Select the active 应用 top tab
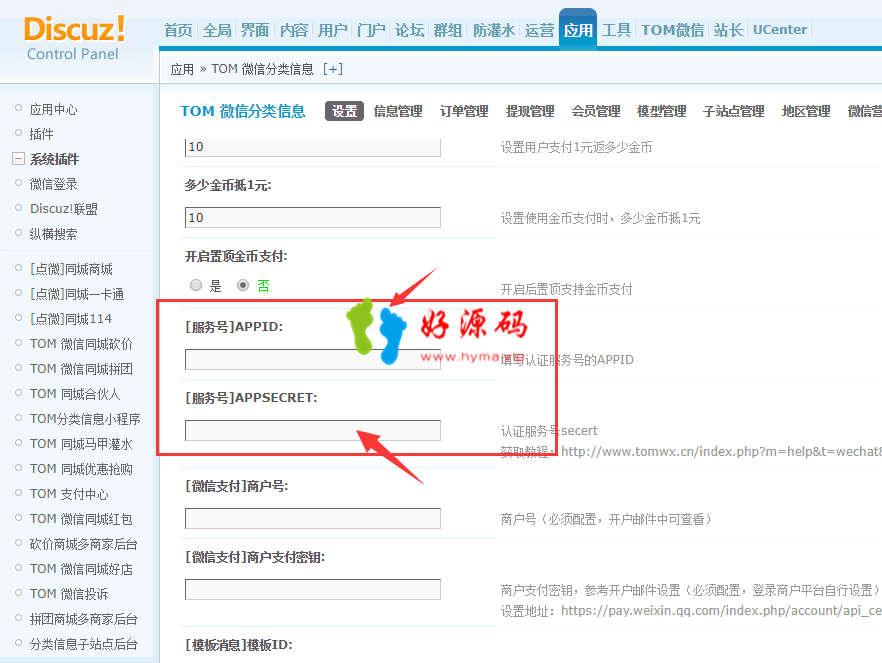Image resolution: width=882 pixels, height=663 pixels. pos(578,30)
